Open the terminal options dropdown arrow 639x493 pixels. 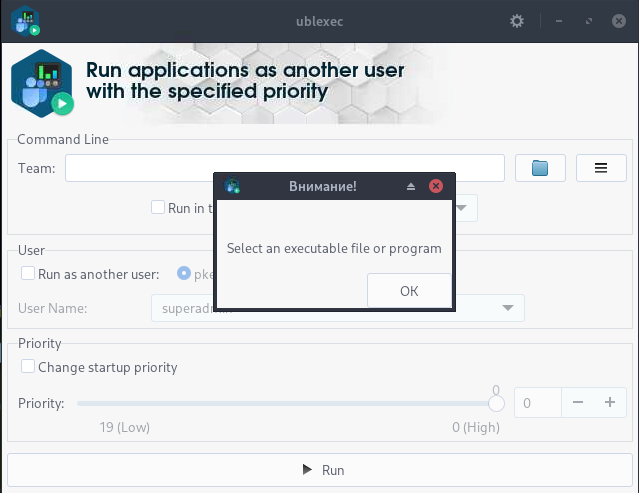(465, 208)
